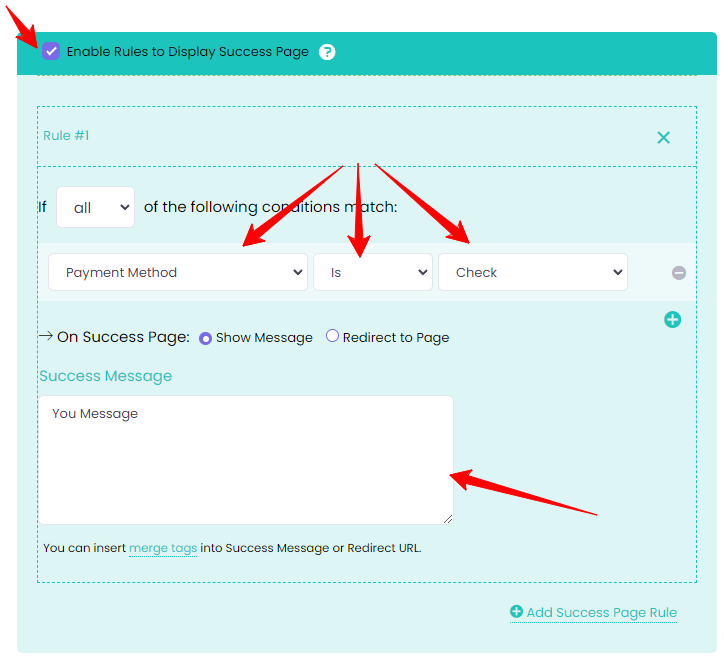
Task: Toggle the Enable Rules to Display Success Page checkbox
Action: tap(51, 51)
